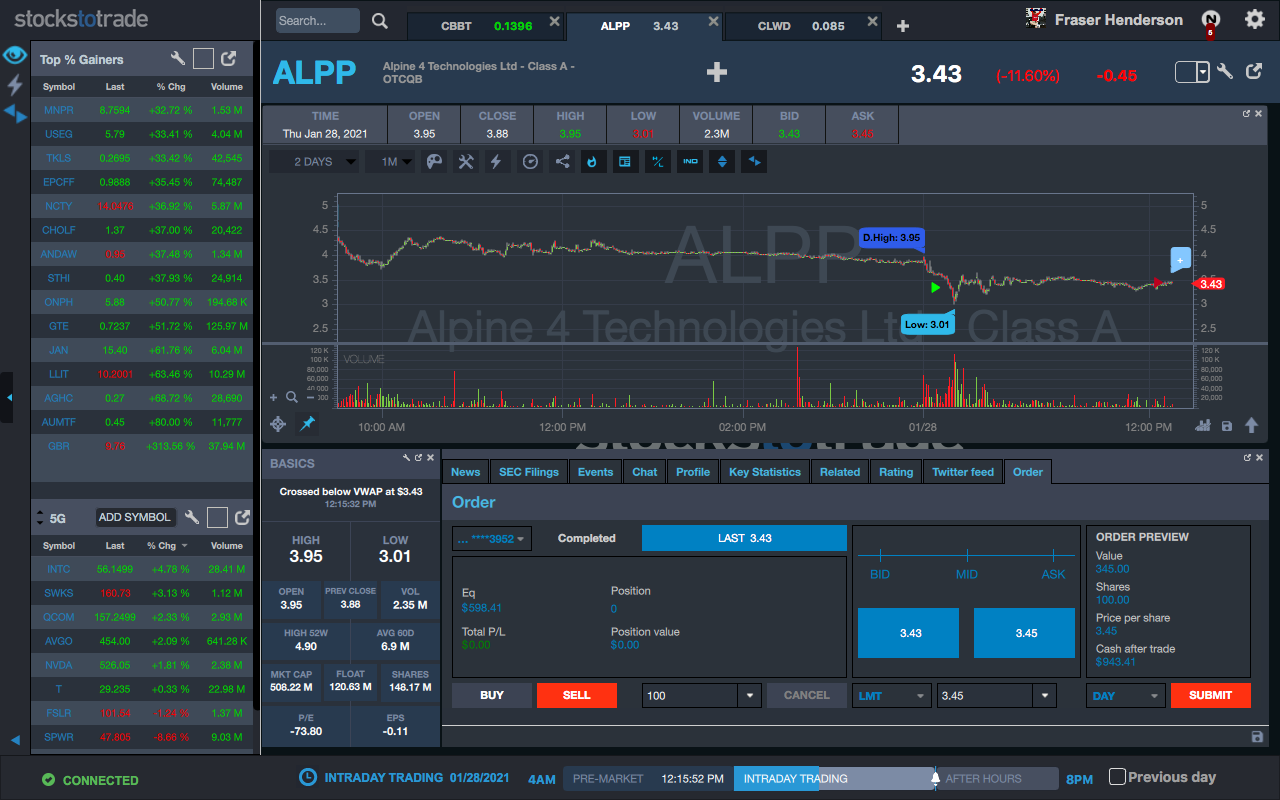Select the BUY order side
Image resolution: width=1280 pixels, height=800 pixels.
492,695
